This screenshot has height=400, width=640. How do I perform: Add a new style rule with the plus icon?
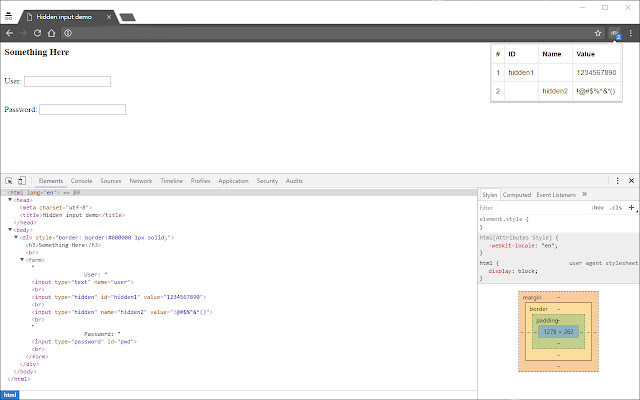click(631, 208)
